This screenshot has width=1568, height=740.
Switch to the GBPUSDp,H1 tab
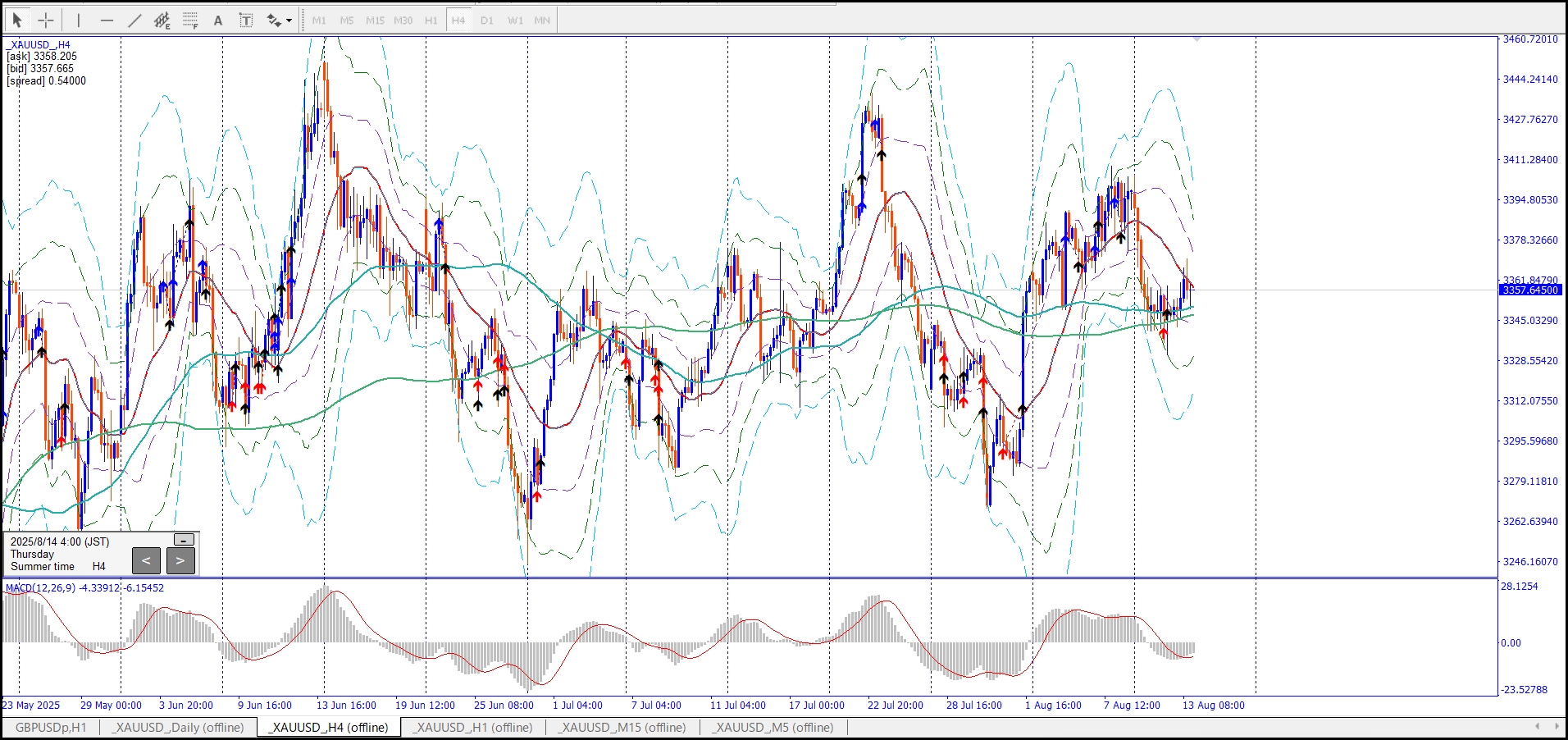point(51,728)
